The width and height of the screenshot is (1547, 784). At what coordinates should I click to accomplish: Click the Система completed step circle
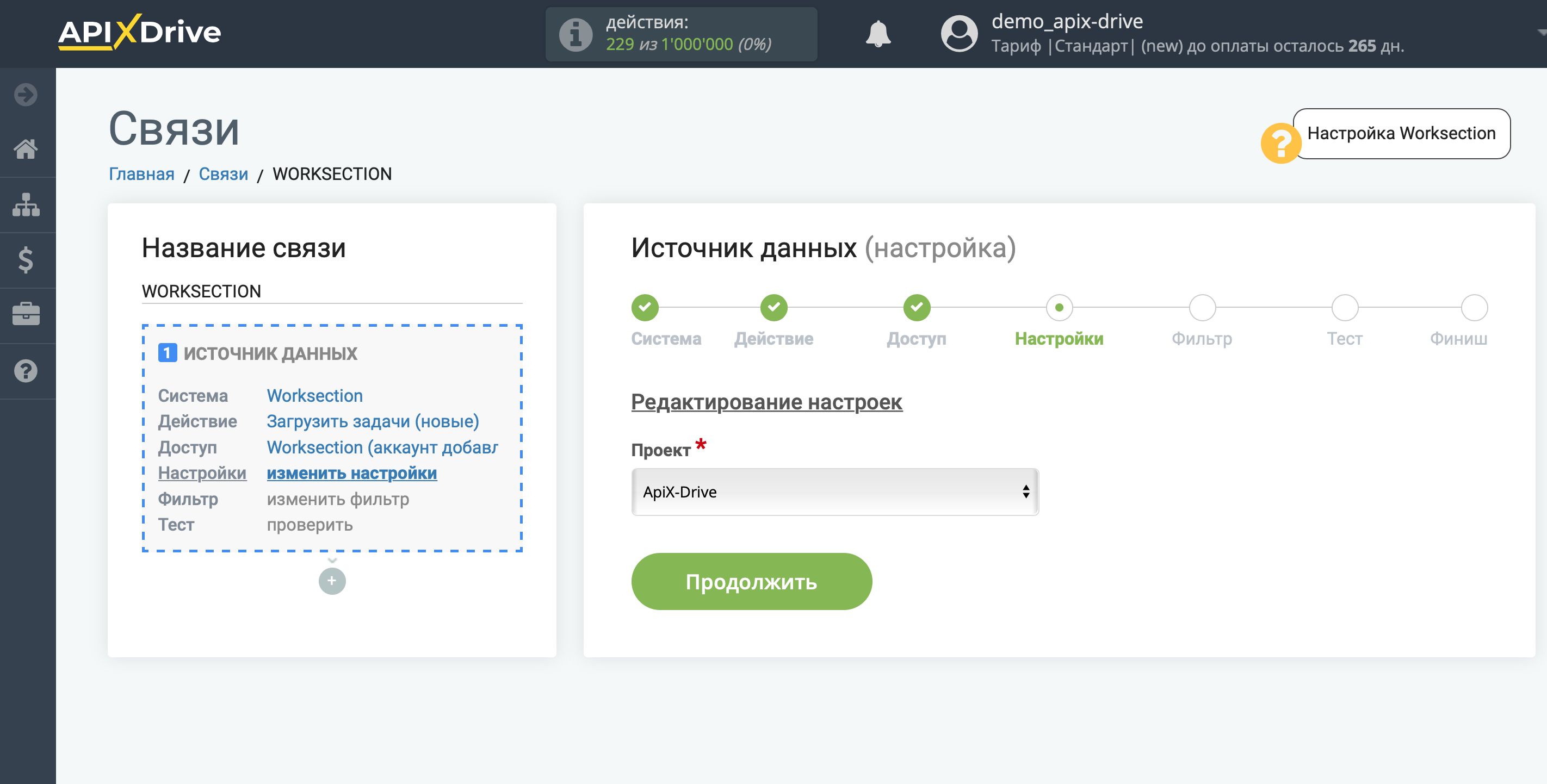(645, 307)
